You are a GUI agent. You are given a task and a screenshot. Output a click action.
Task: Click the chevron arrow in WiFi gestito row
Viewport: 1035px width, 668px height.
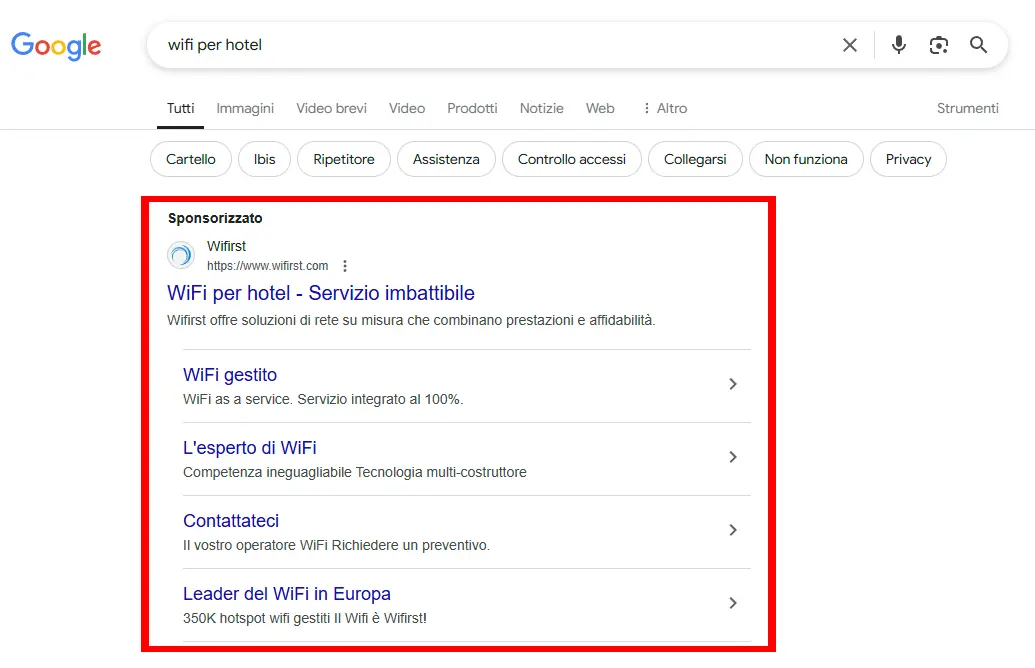click(733, 384)
